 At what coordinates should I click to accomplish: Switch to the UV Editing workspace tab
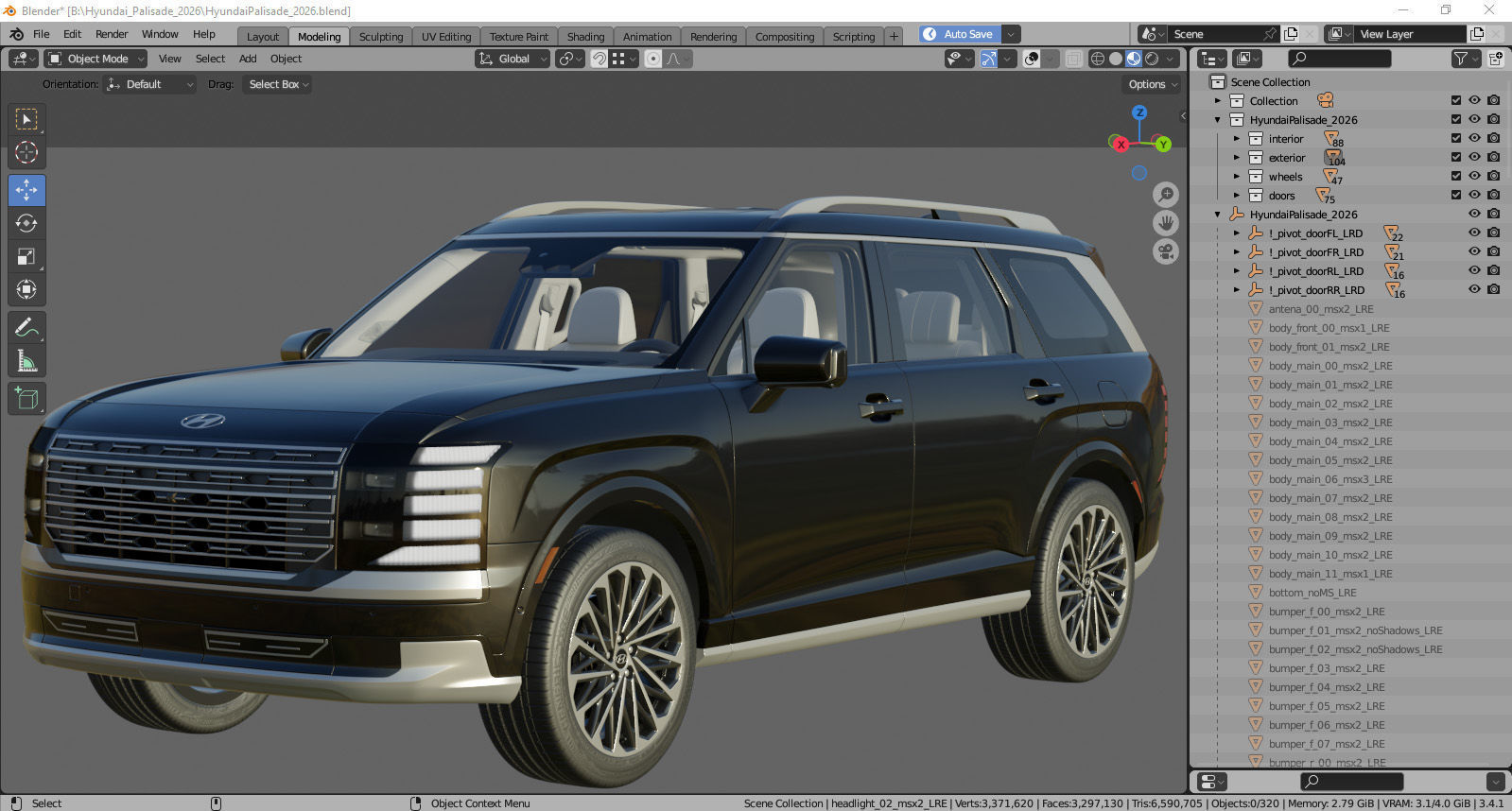(x=446, y=36)
